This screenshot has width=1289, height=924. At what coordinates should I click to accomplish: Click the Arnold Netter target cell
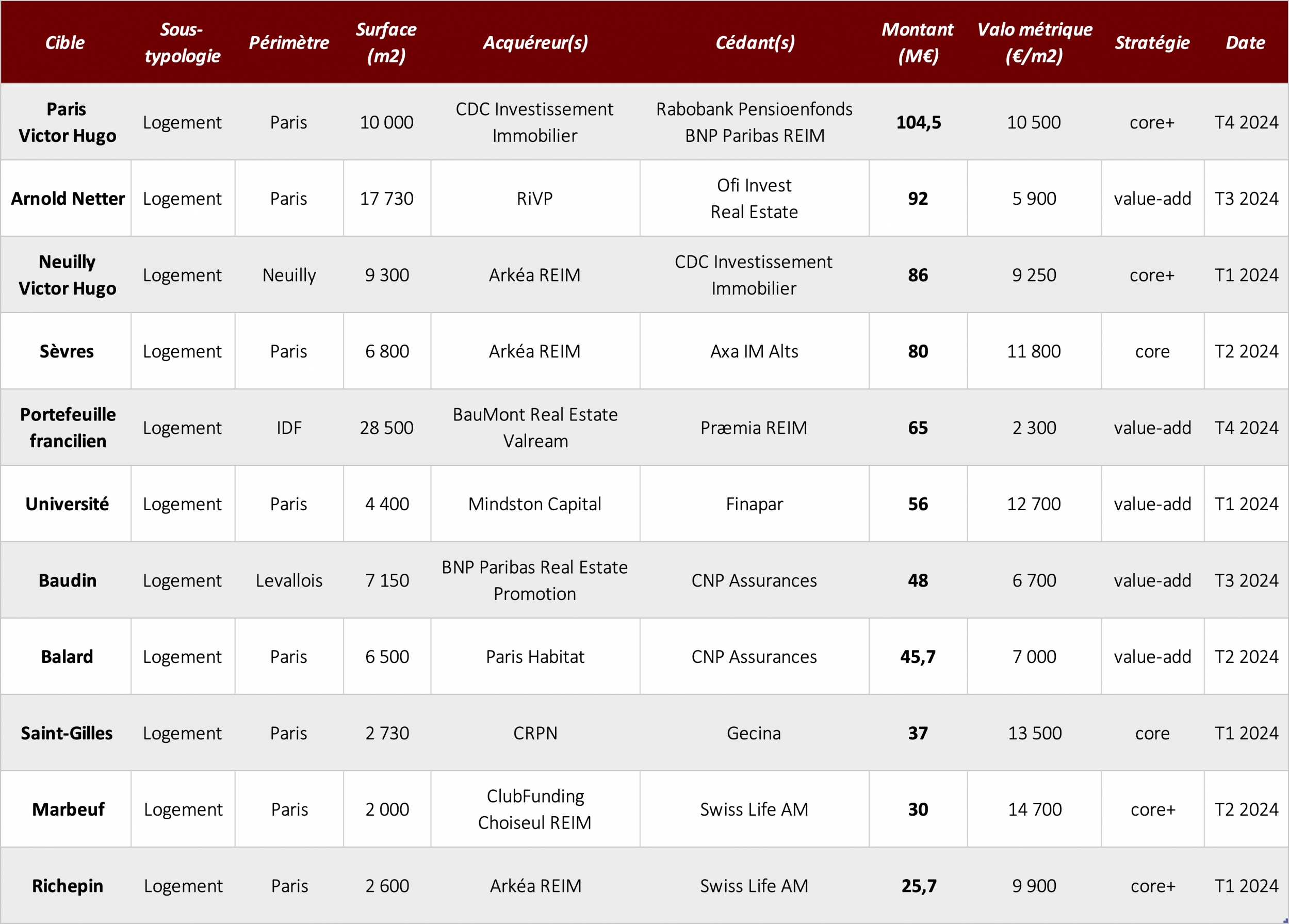point(67,199)
